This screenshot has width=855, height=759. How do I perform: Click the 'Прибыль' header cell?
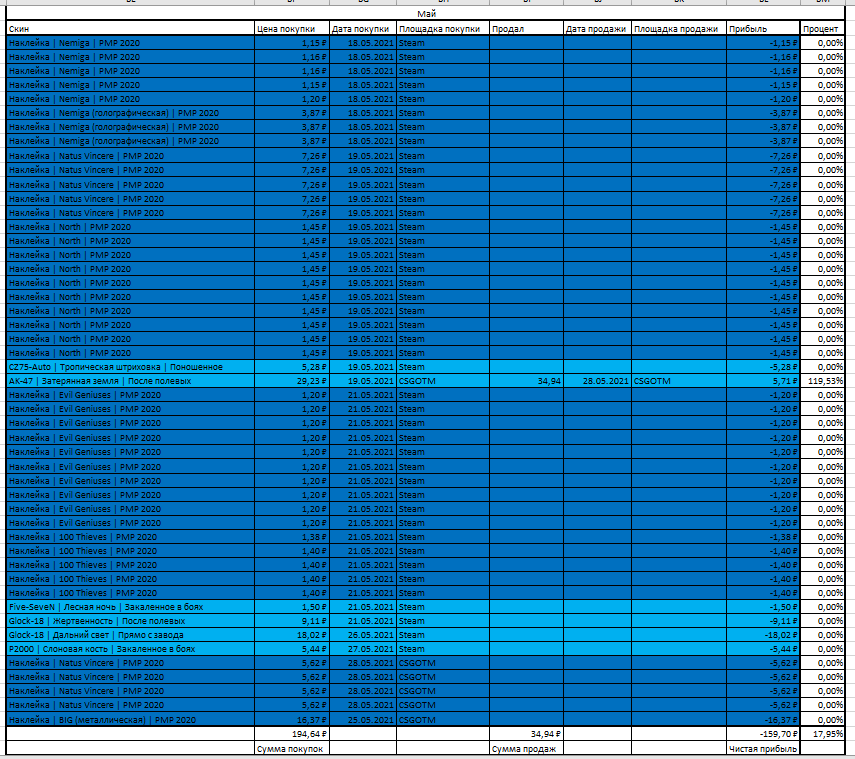[763, 28]
